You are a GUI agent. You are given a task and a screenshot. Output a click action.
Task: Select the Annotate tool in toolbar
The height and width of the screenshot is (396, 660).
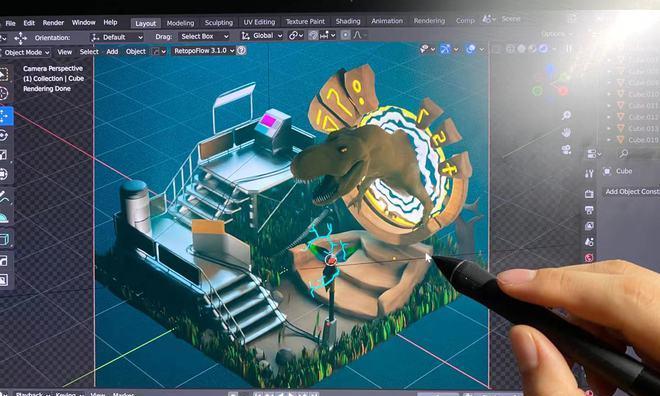click(x=4, y=196)
